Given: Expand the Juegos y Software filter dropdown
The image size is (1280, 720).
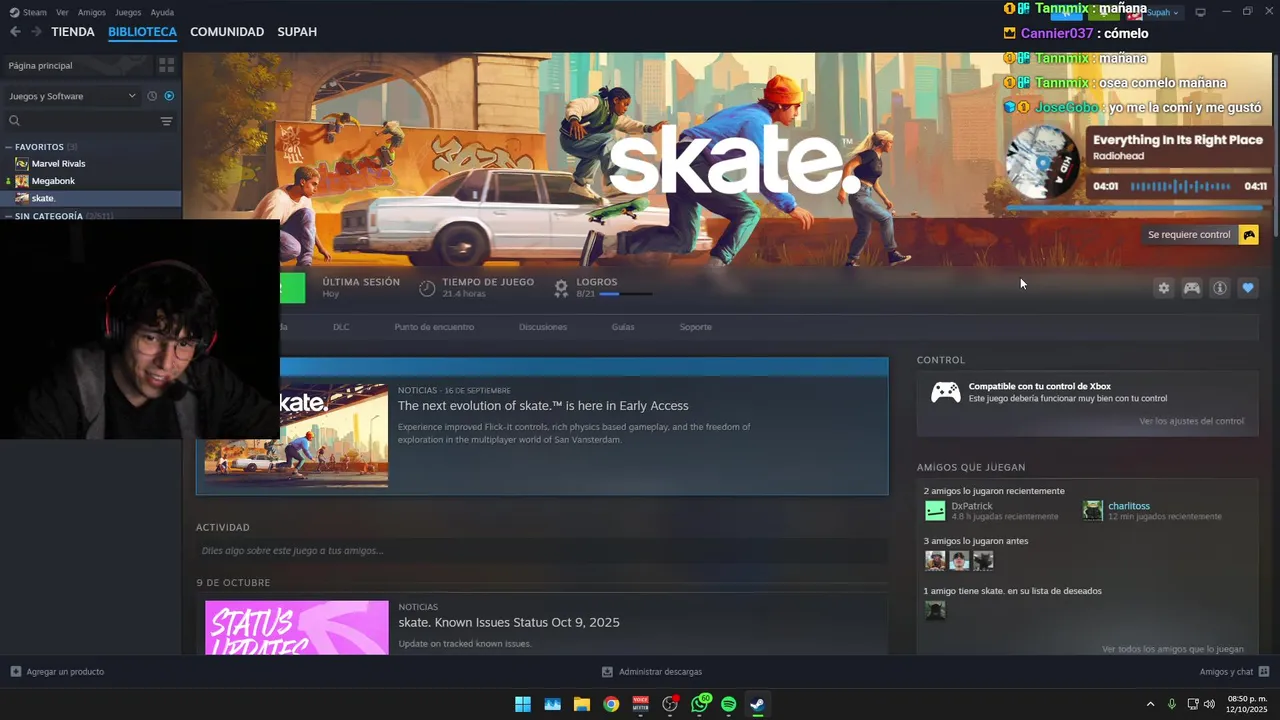Looking at the screenshot, I should tap(72, 96).
